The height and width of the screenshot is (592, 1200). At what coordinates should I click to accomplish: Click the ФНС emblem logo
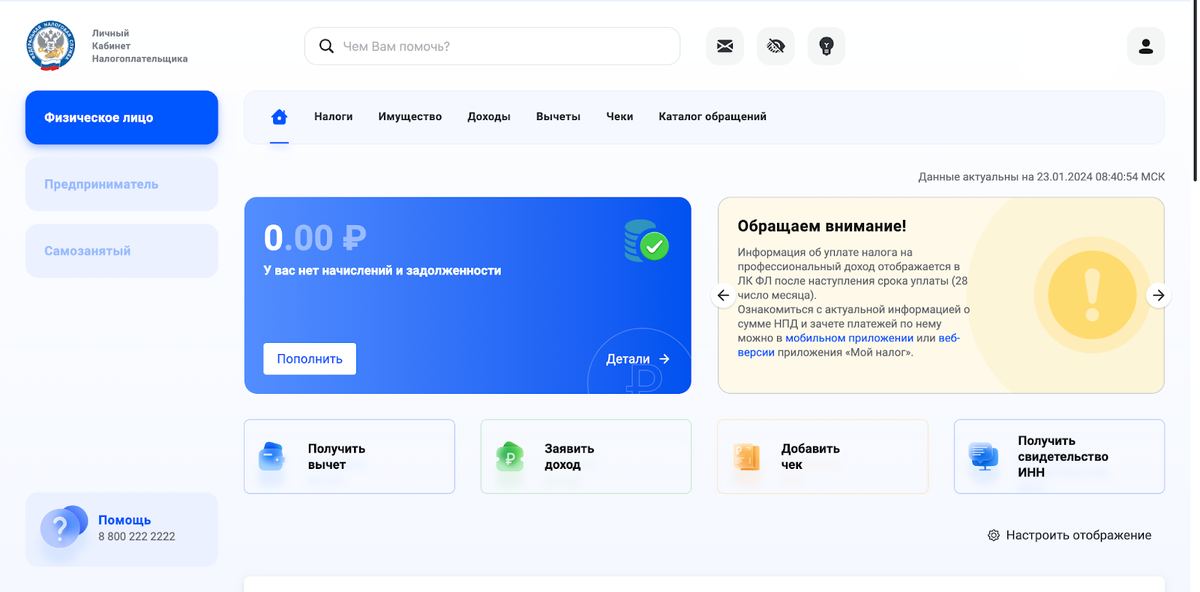50,45
